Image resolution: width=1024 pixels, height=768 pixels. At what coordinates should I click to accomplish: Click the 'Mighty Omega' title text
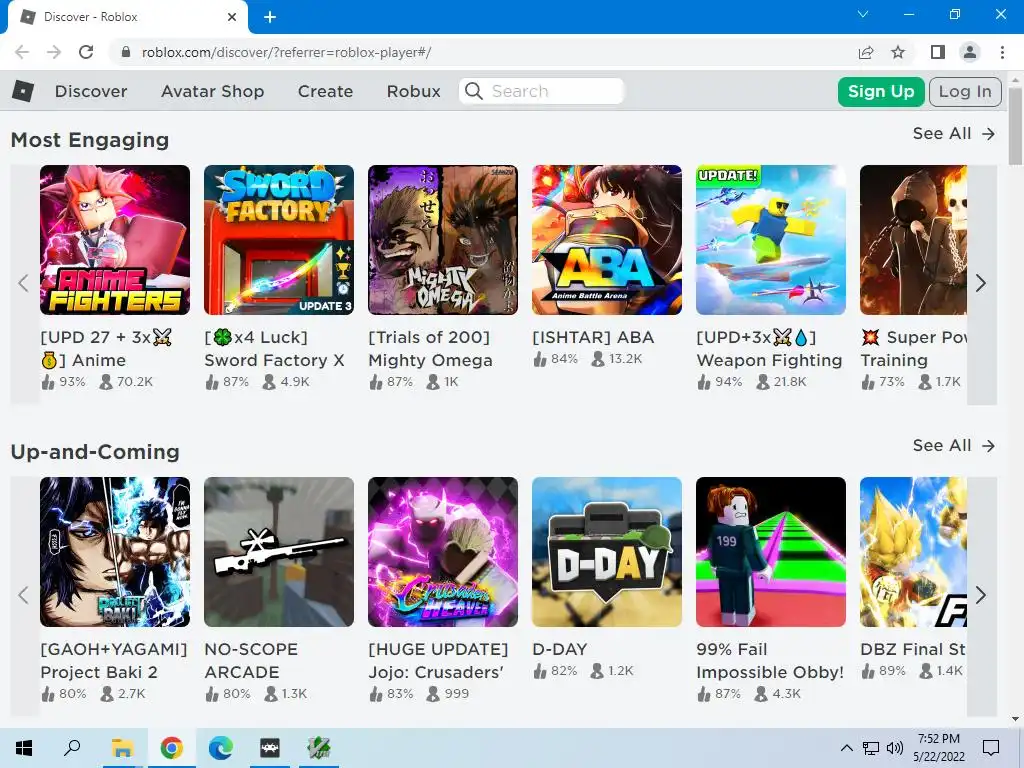430,360
